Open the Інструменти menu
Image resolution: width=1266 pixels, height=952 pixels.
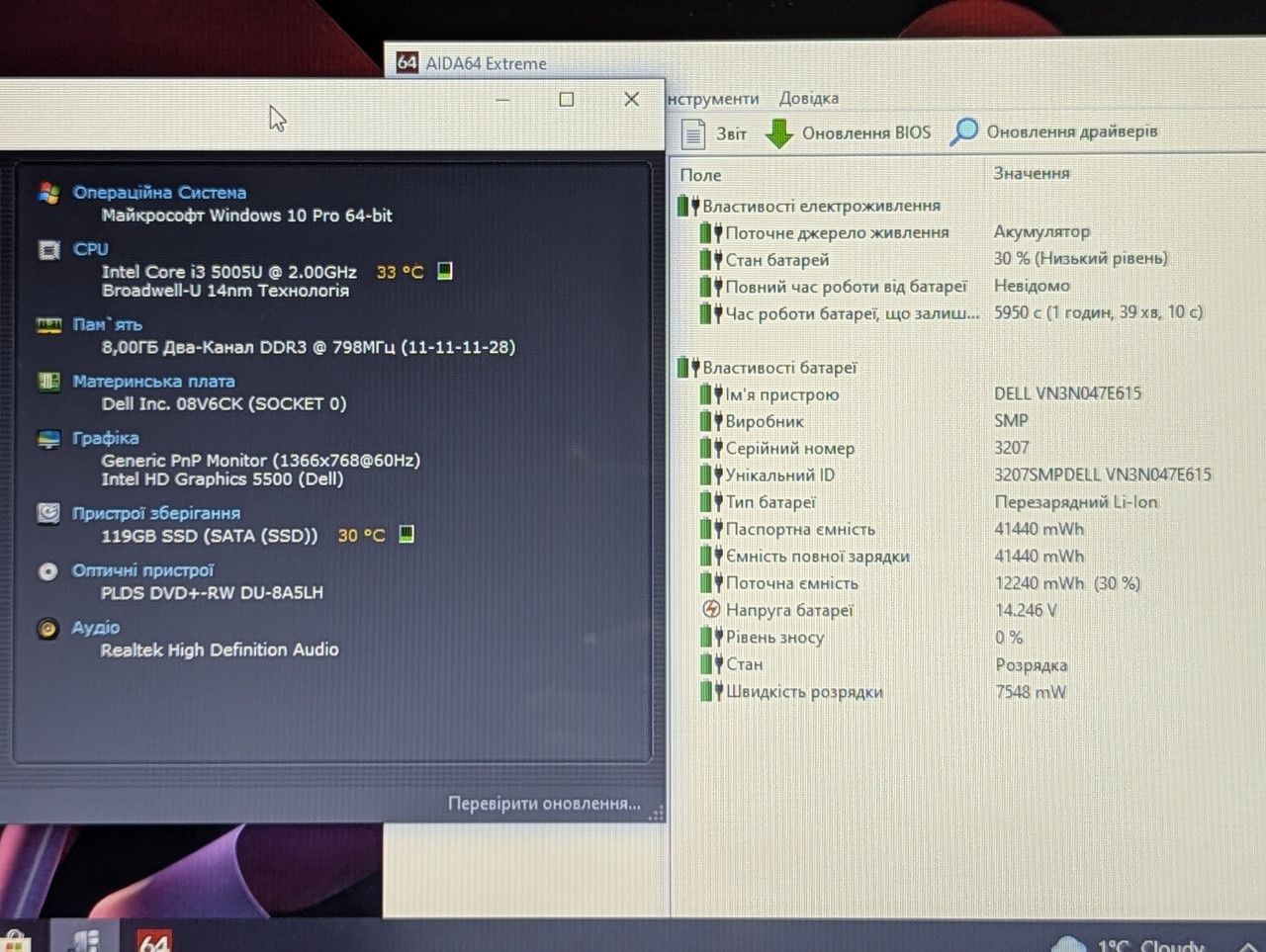pyautogui.click(x=713, y=98)
